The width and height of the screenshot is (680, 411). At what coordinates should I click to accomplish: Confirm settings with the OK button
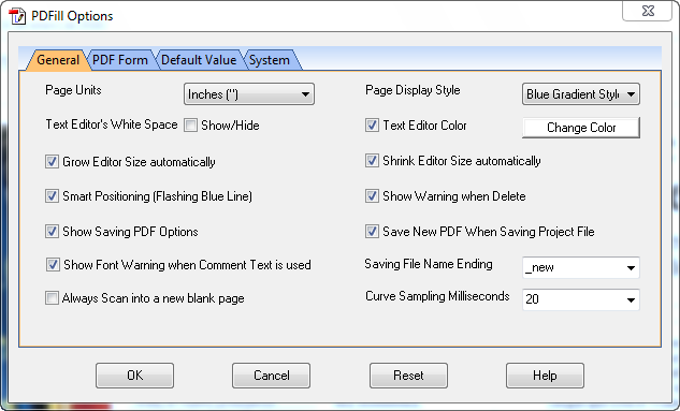[x=135, y=375]
